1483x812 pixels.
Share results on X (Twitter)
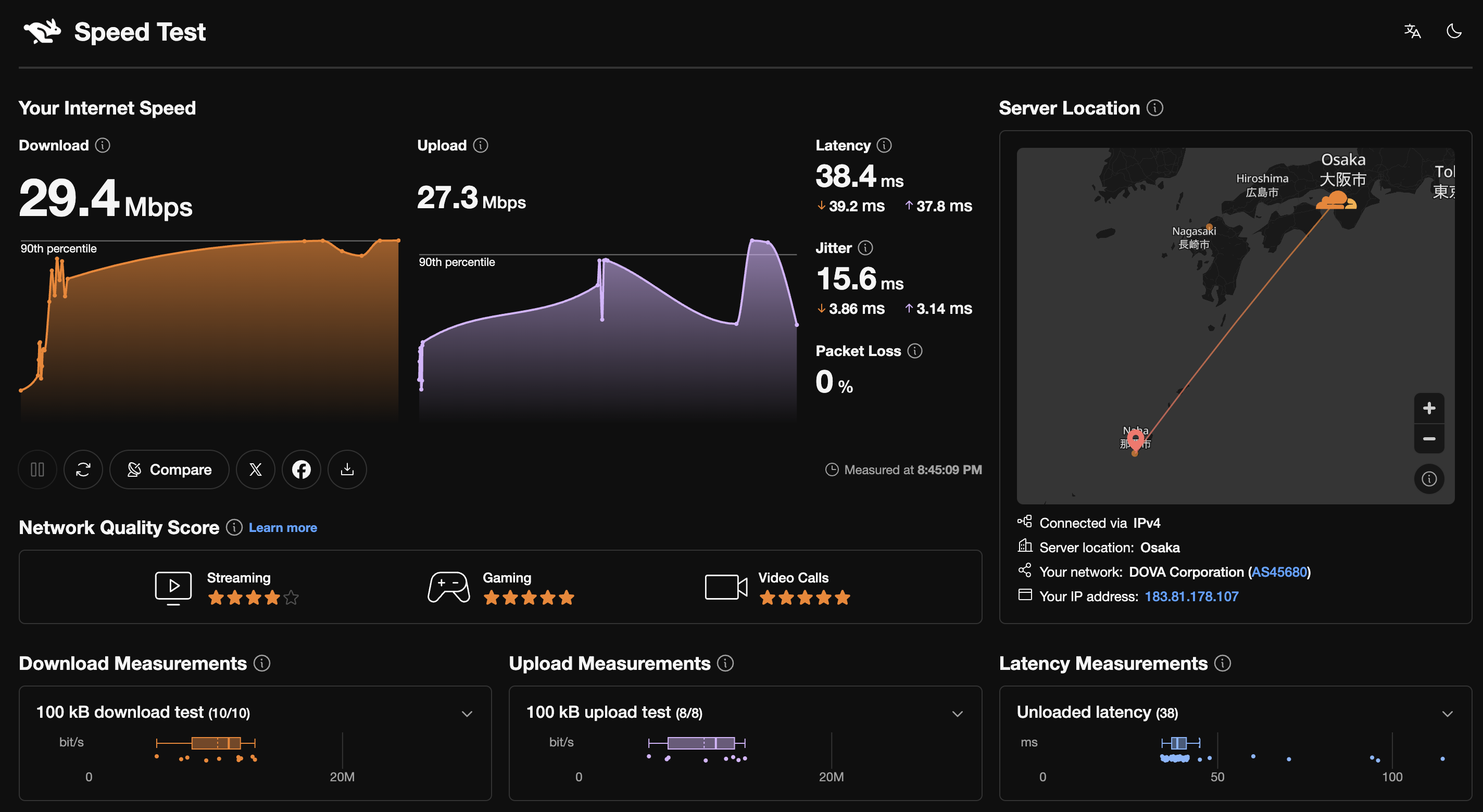(256, 470)
